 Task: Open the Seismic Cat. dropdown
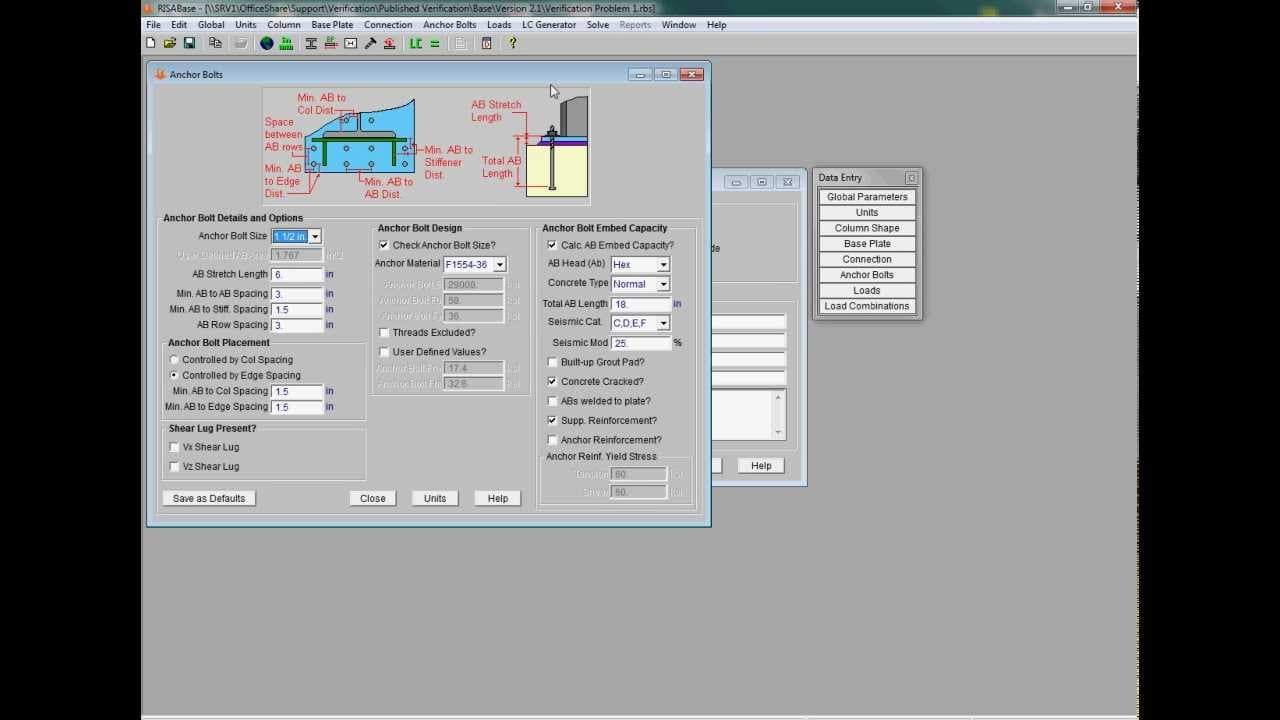pyautogui.click(x=663, y=323)
